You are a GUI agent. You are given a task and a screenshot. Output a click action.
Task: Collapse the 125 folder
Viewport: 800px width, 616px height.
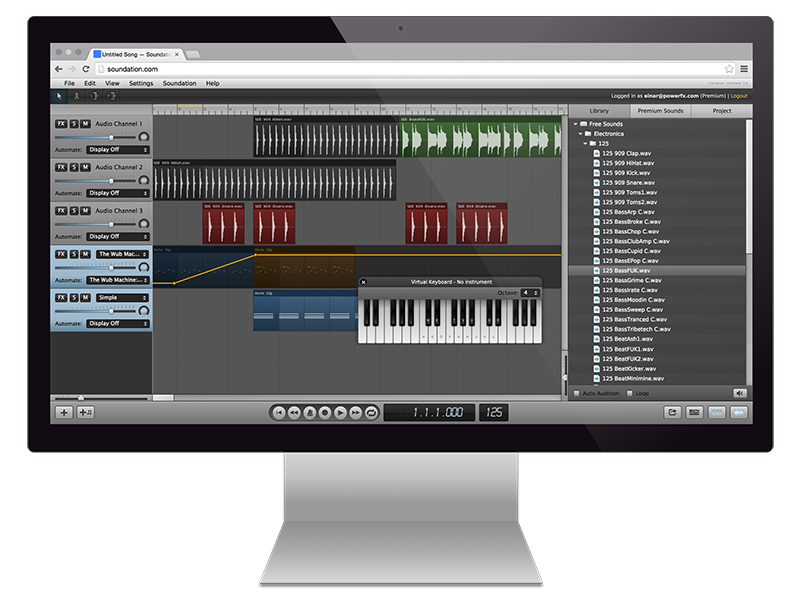coord(585,143)
